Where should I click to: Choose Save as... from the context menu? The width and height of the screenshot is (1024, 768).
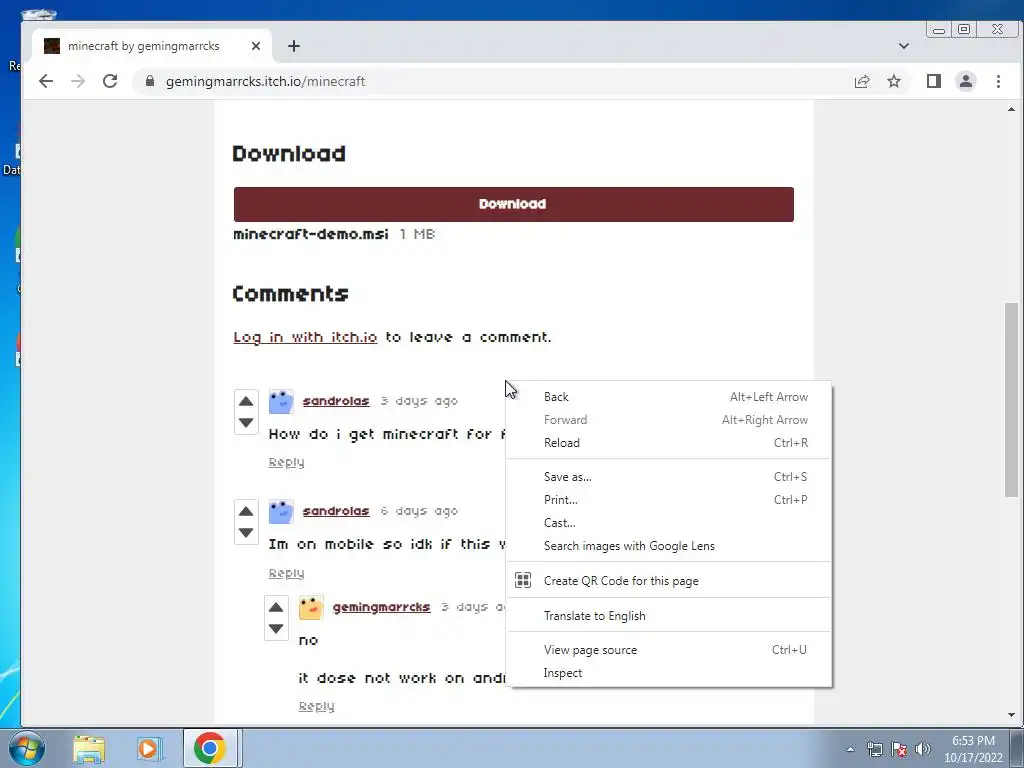tap(669, 476)
